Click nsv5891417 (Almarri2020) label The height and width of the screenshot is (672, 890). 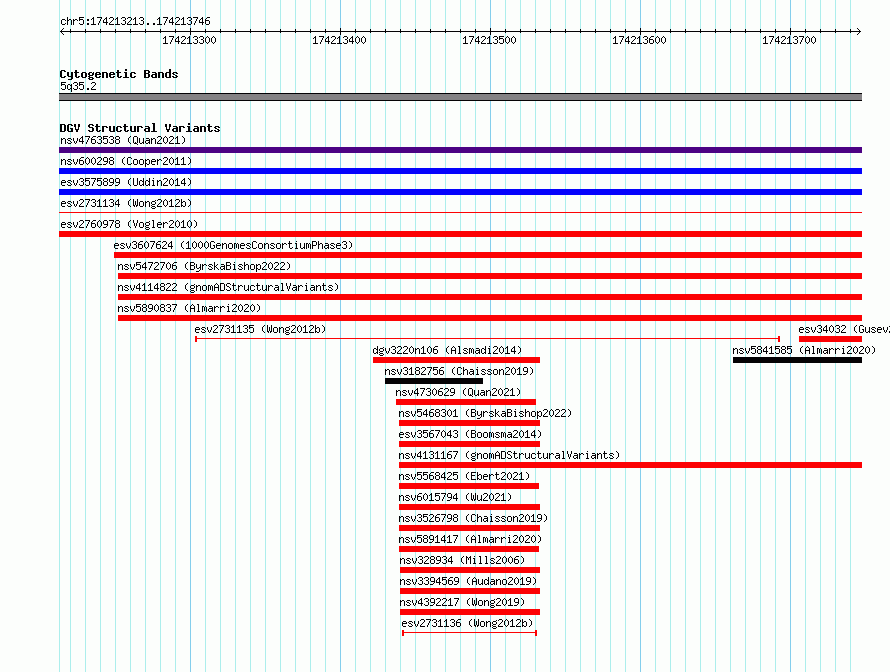(x=470, y=539)
